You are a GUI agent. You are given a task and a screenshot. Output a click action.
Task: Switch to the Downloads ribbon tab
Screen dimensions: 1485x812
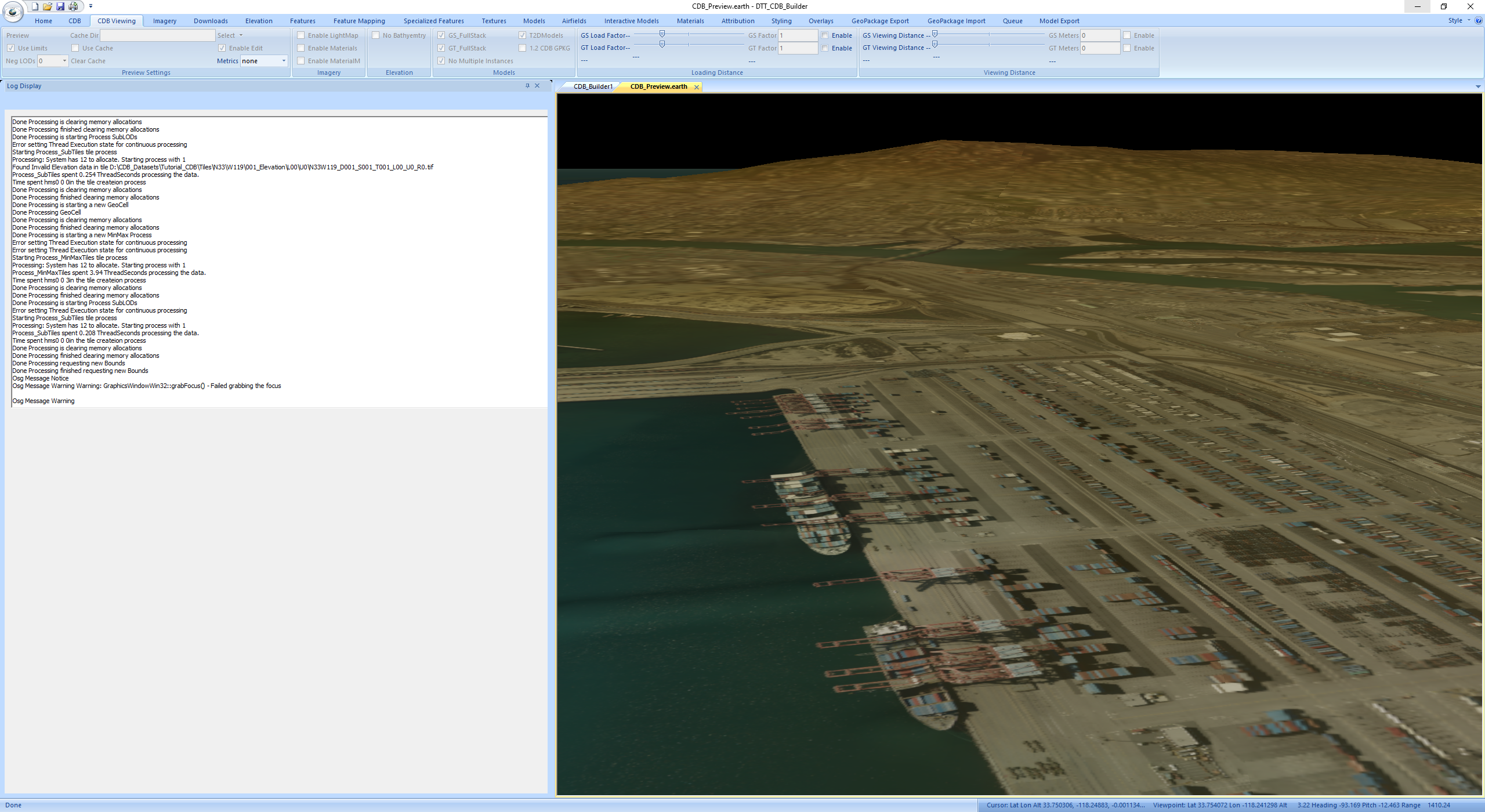pos(211,21)
